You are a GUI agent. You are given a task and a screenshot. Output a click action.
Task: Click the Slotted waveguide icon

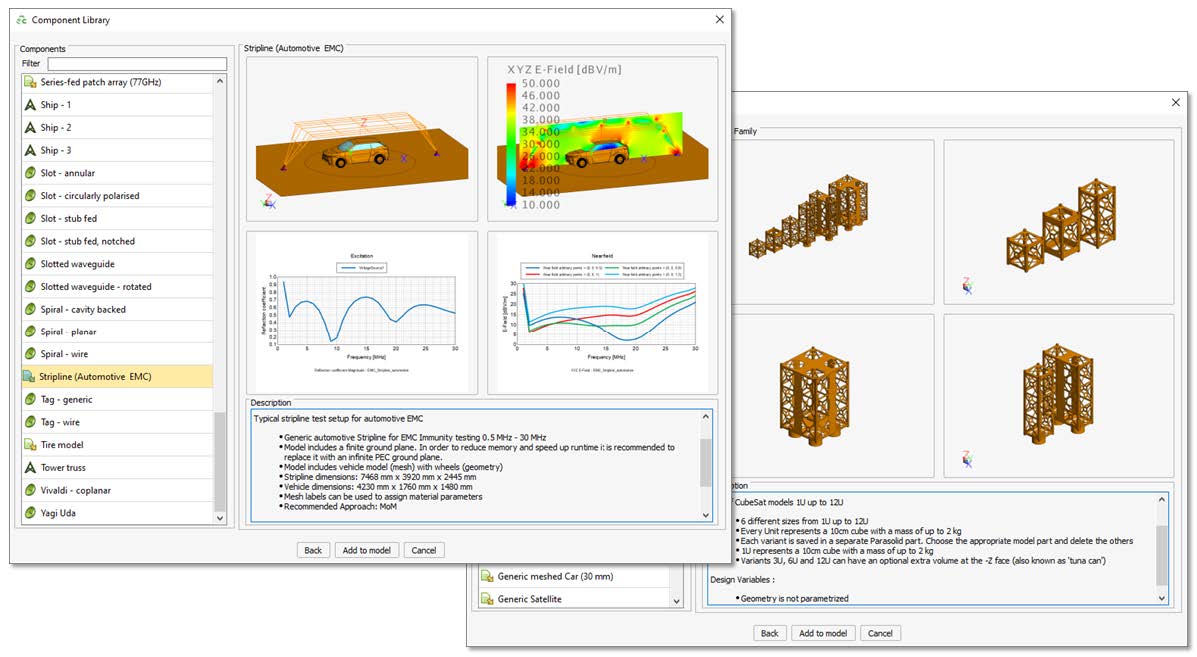[x=30, y=264]
